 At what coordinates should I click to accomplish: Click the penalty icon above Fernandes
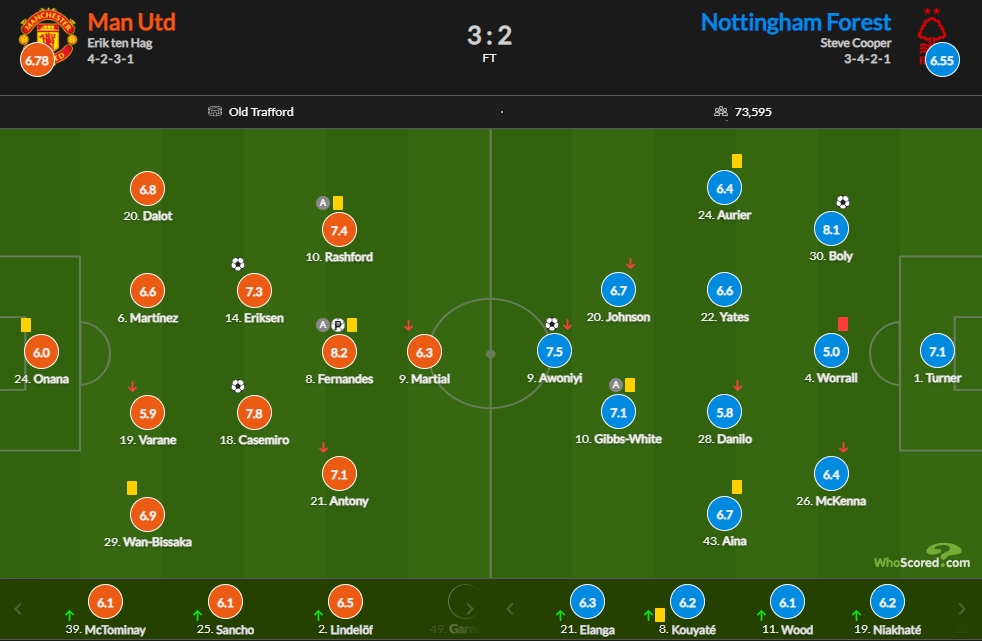click(x=338, y=325)
